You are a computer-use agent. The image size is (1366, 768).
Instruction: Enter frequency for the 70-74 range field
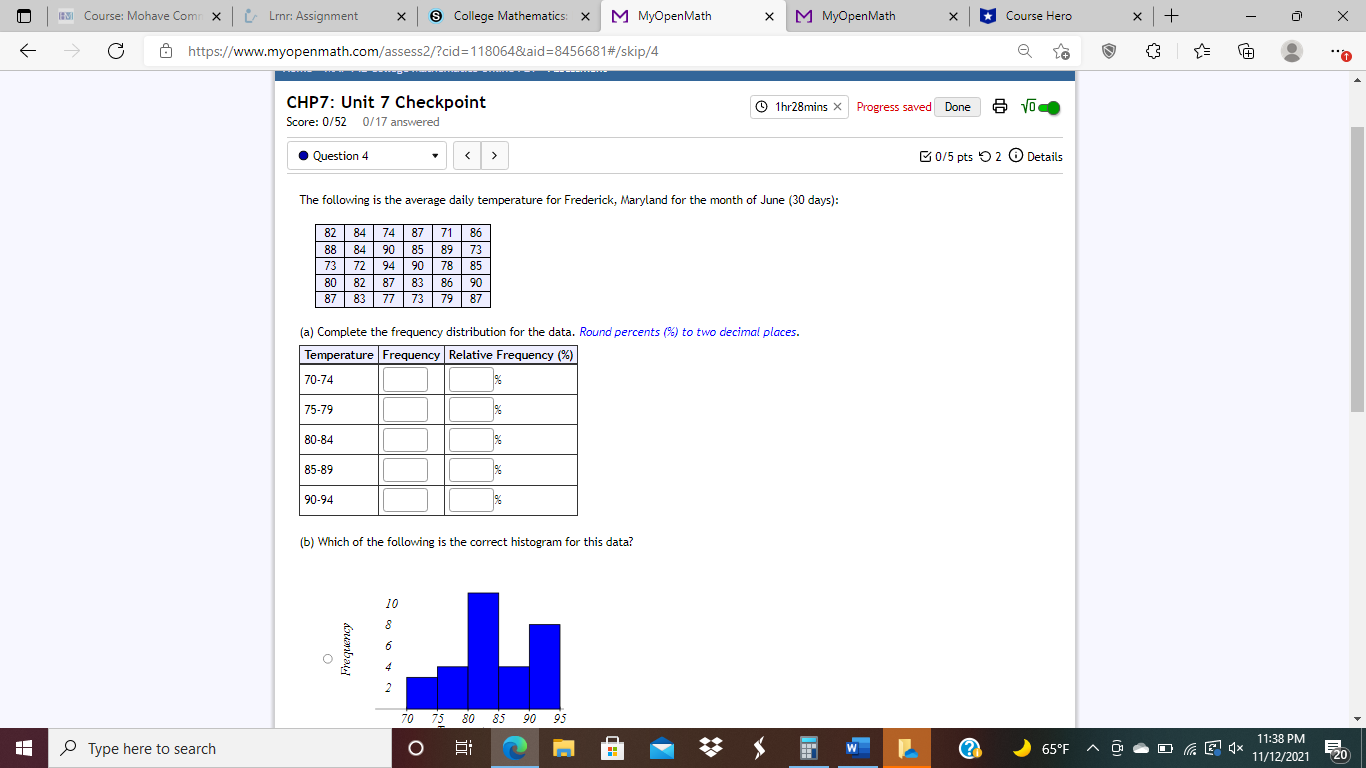coord(404,379)
